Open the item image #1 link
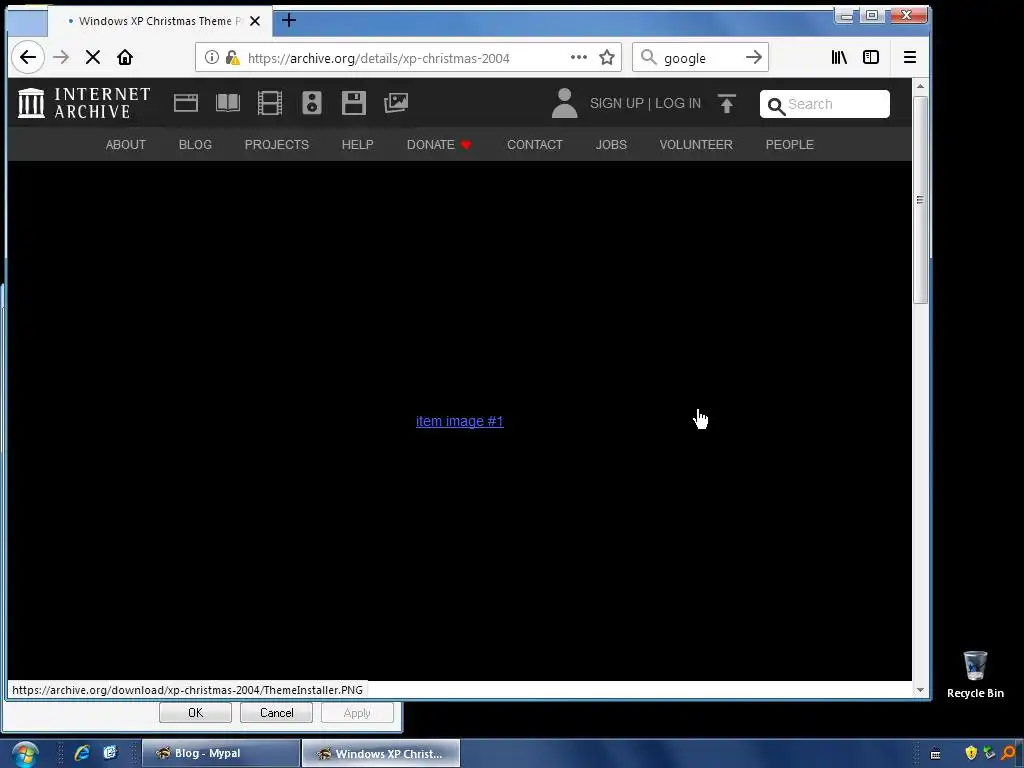1024x768 pixels. click(x=459, y=421)
